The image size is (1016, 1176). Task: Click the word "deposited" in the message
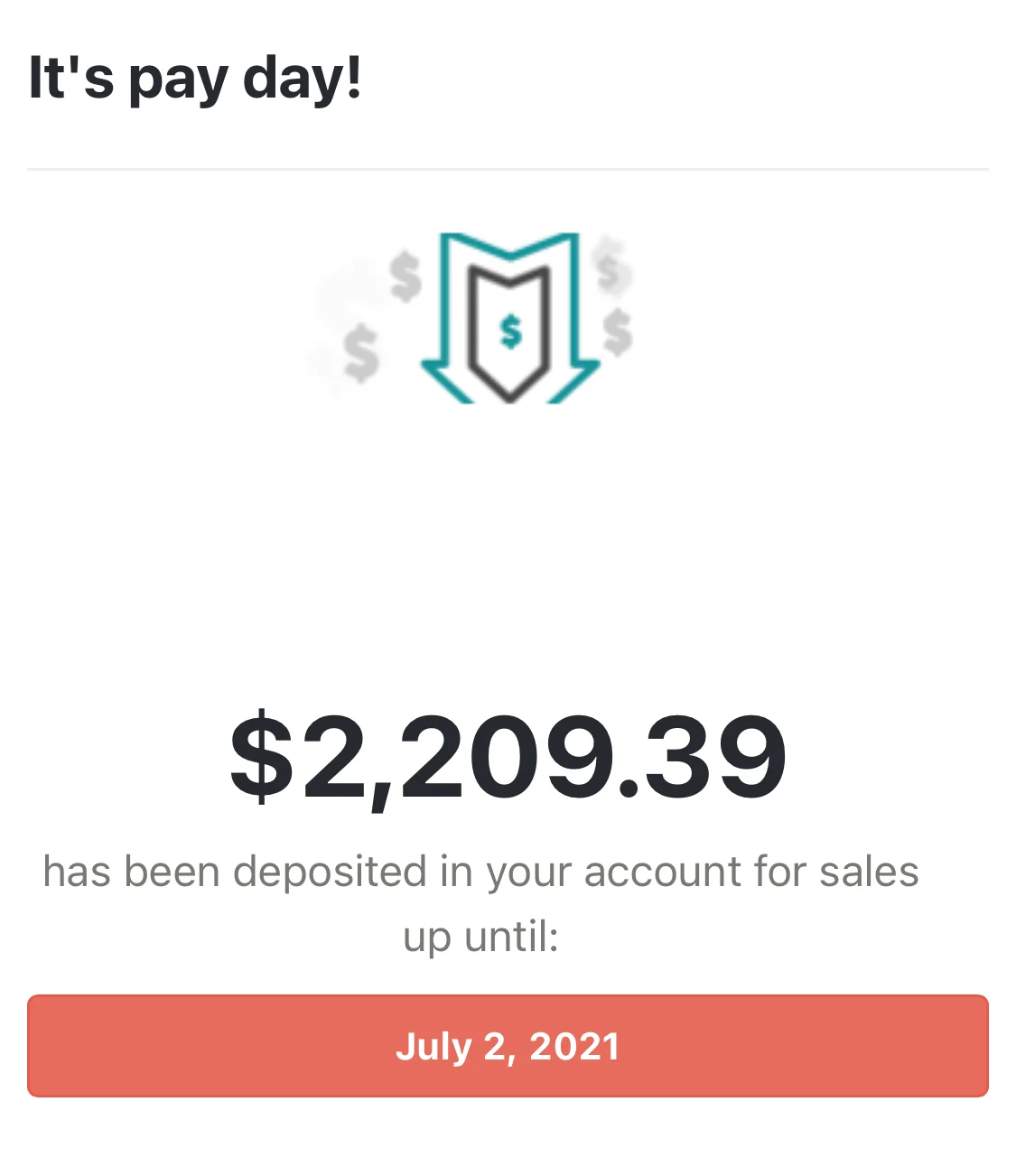coord(330,873)
